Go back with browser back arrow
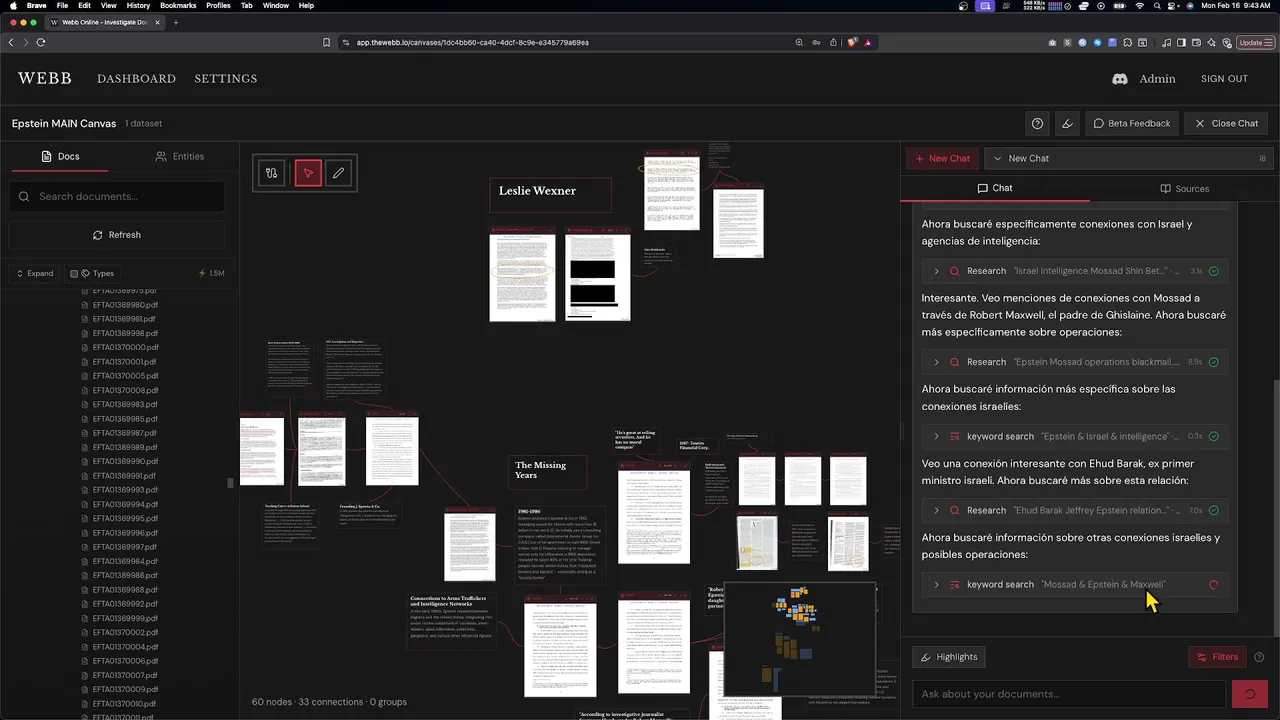Viewport: 1280px width, 720px height. point(11,43)
